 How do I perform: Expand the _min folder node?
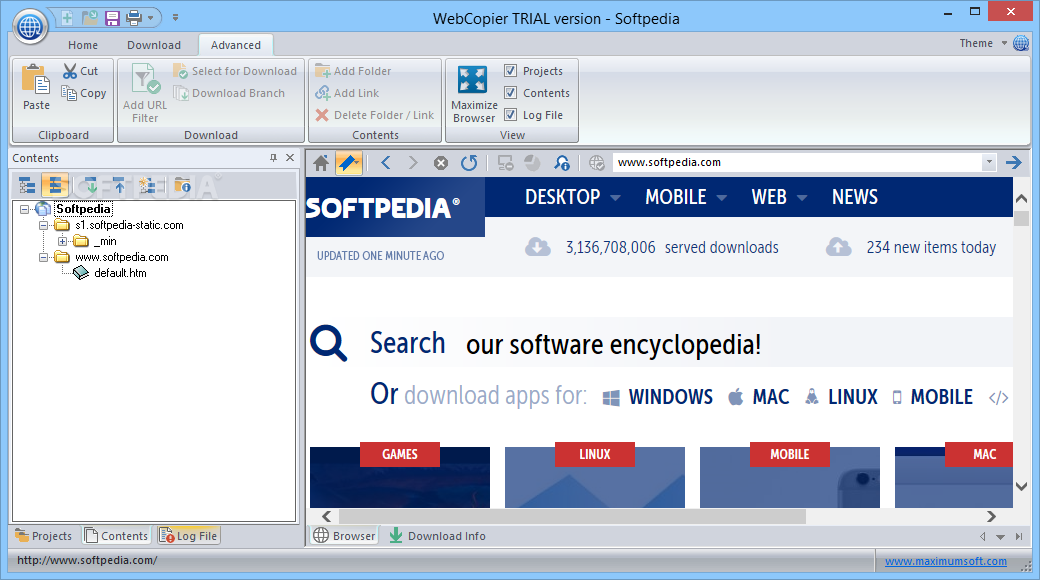62,242
